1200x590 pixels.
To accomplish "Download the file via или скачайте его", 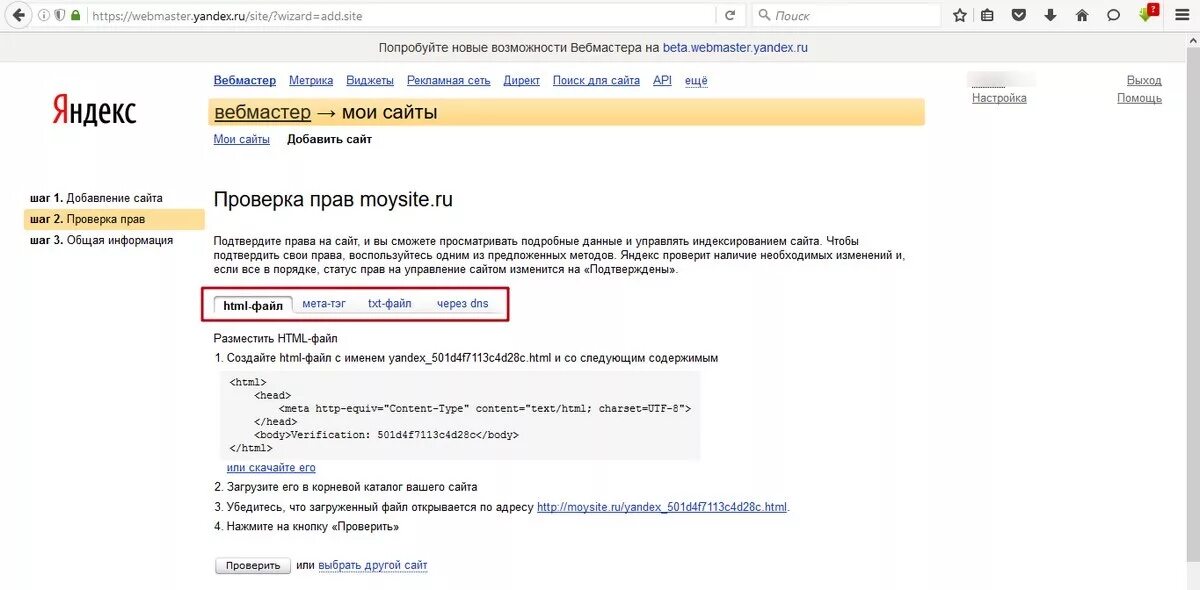I will 271,467.
